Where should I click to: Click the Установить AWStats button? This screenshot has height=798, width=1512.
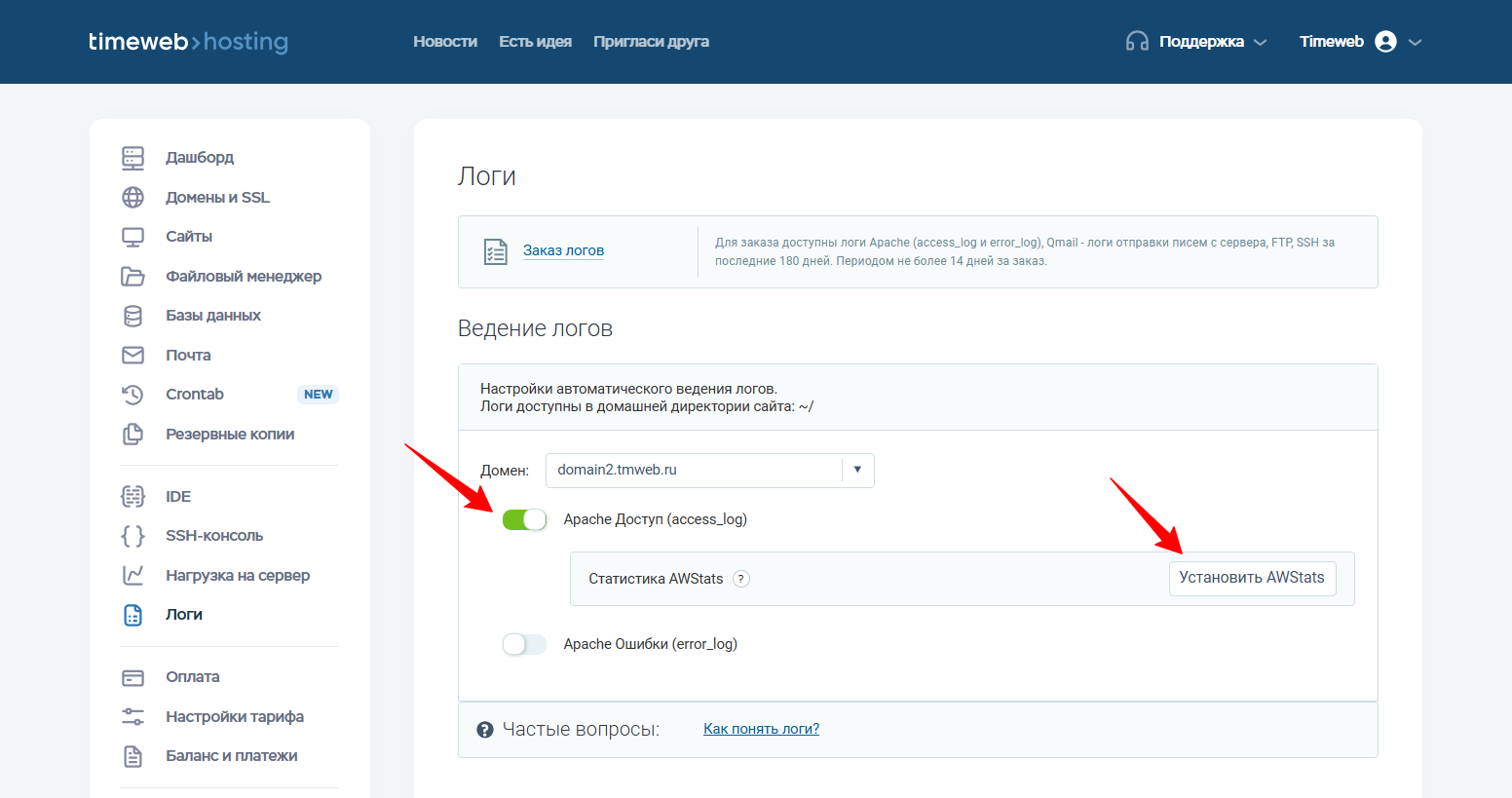pyautogui.click(x=1251, y=578)
